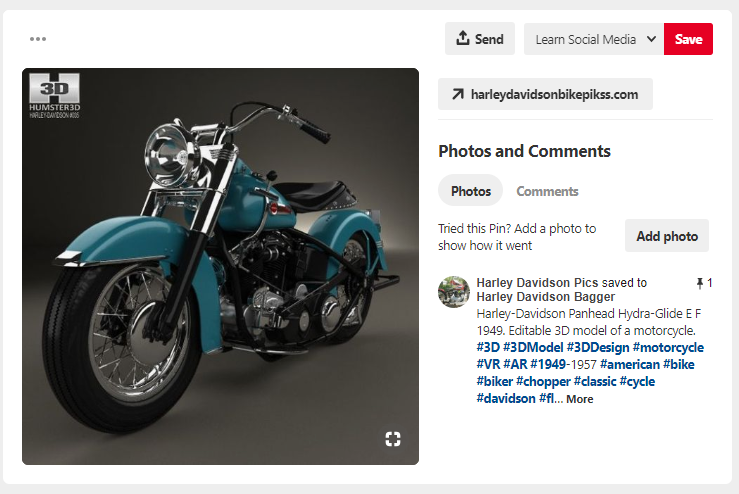Viewport: 739px width, 494px height.
Task: Click the #biker hashtag
Action: click(494, 381)
